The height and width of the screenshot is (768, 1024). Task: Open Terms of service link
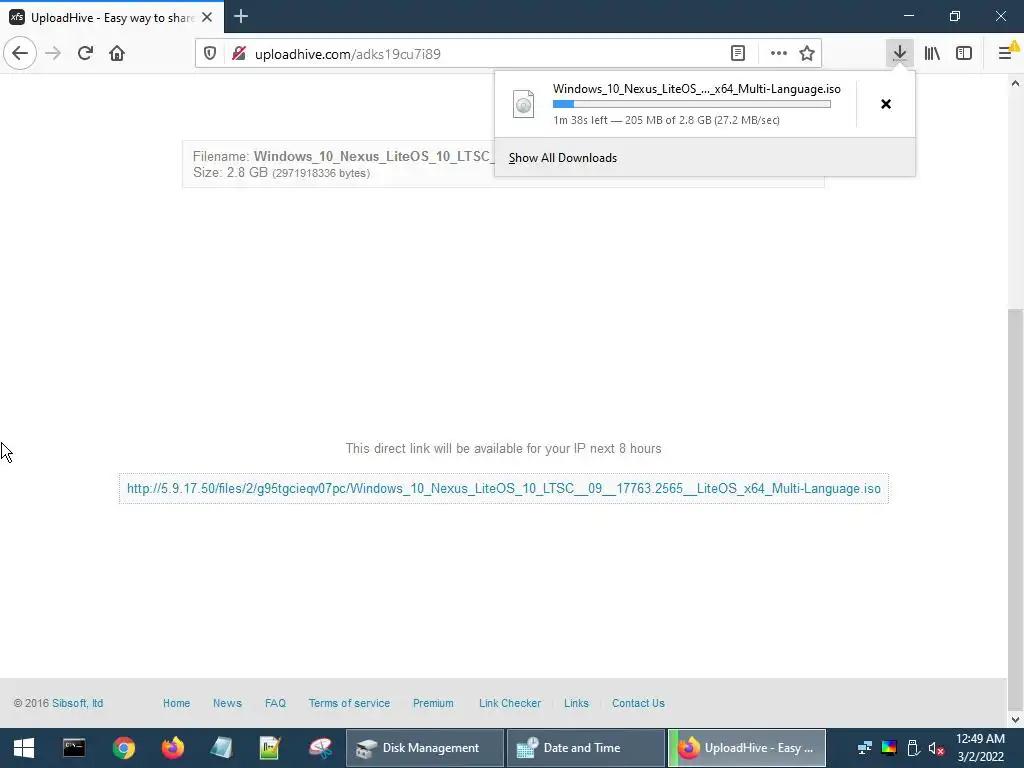(349, 703)
